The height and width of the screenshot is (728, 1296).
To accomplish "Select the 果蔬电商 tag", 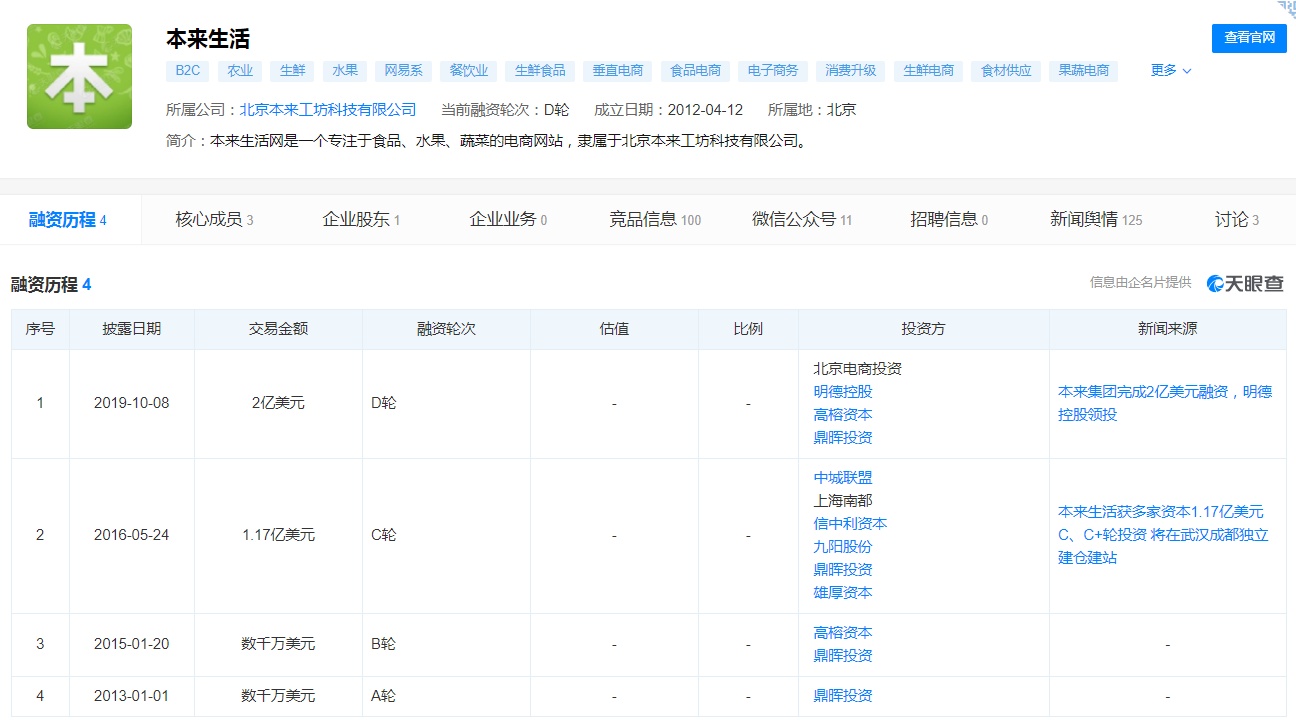I will tap(1084, 71).
